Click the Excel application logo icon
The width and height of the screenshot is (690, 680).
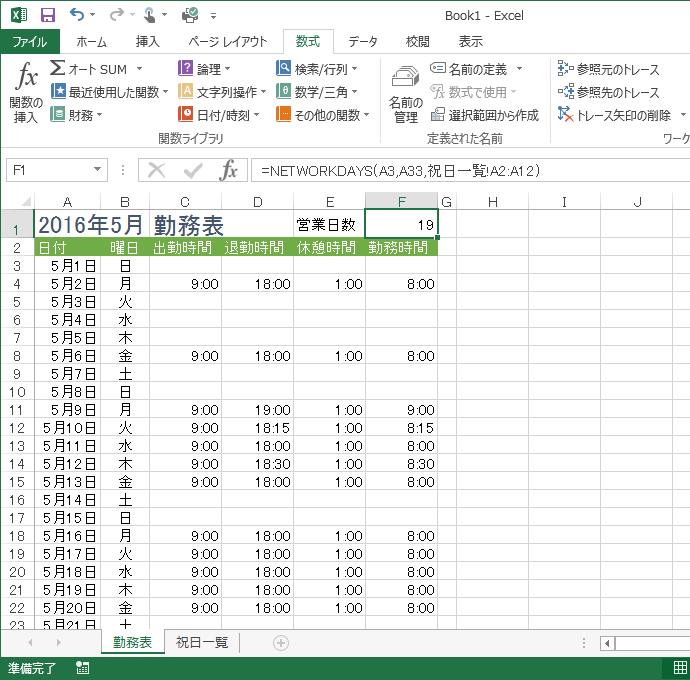point(18,15)
